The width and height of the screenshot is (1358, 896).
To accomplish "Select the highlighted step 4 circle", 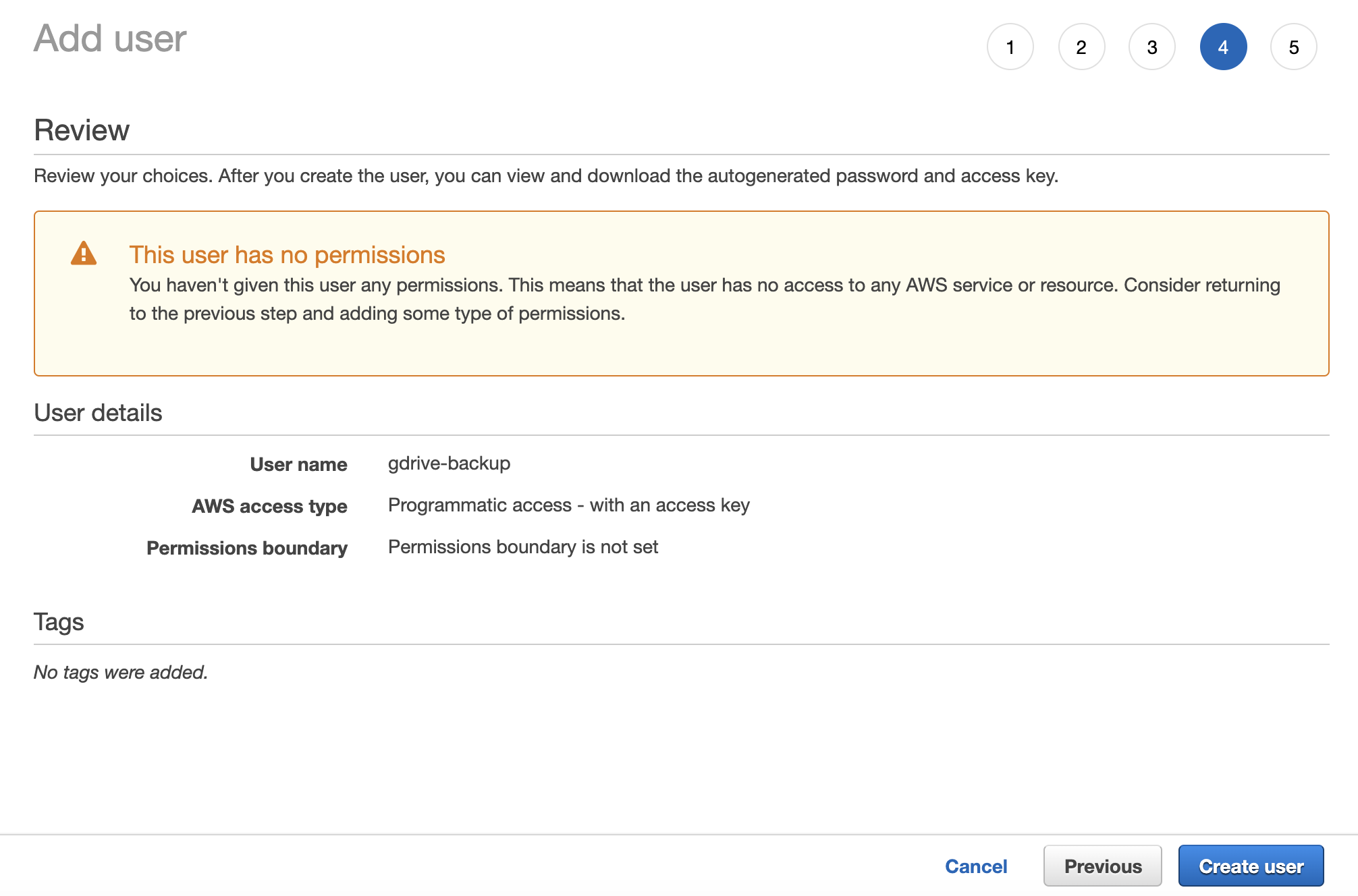I will coord(1223,47).
